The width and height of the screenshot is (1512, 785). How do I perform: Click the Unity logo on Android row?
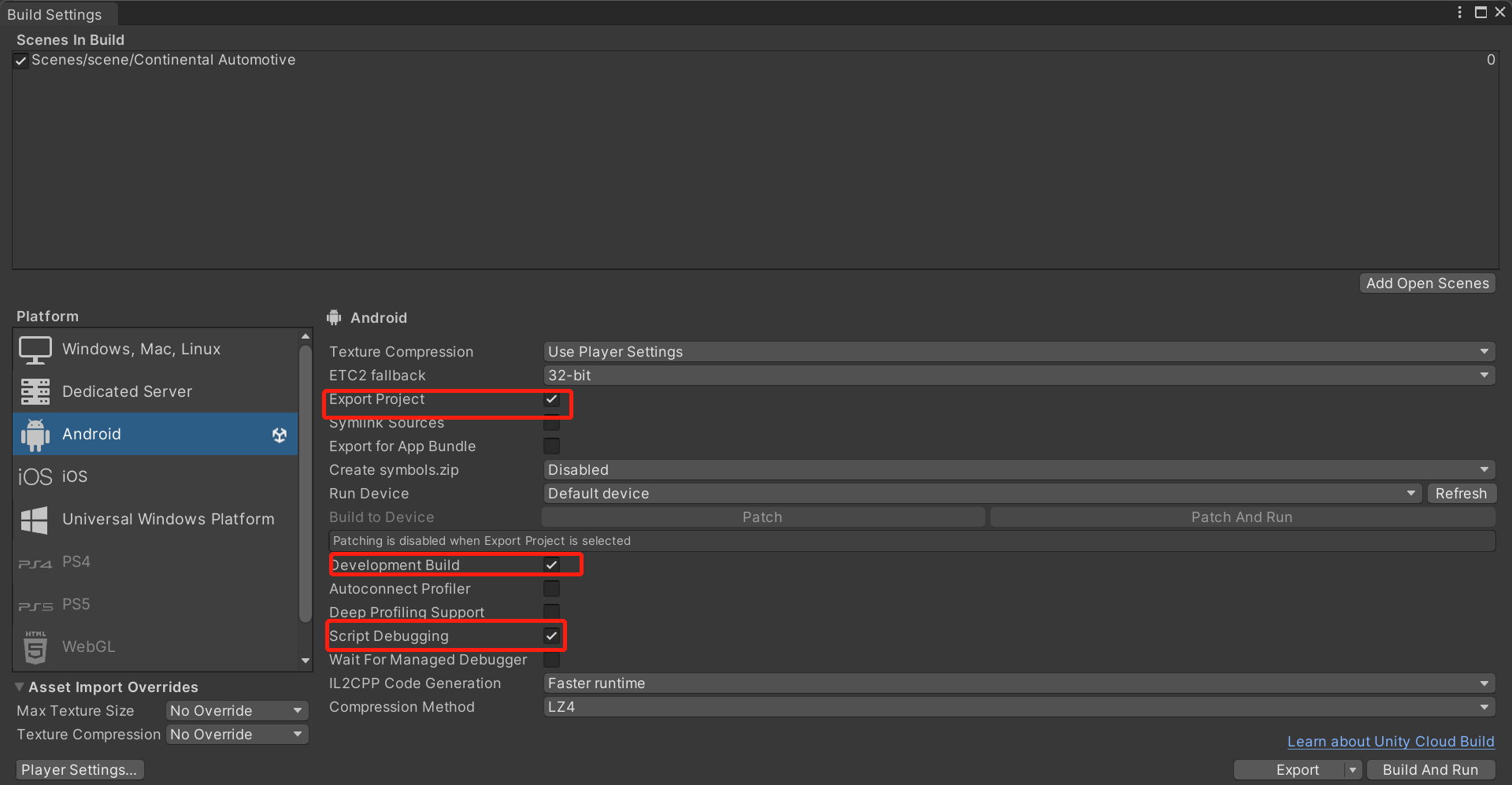(x=280, y=435)
